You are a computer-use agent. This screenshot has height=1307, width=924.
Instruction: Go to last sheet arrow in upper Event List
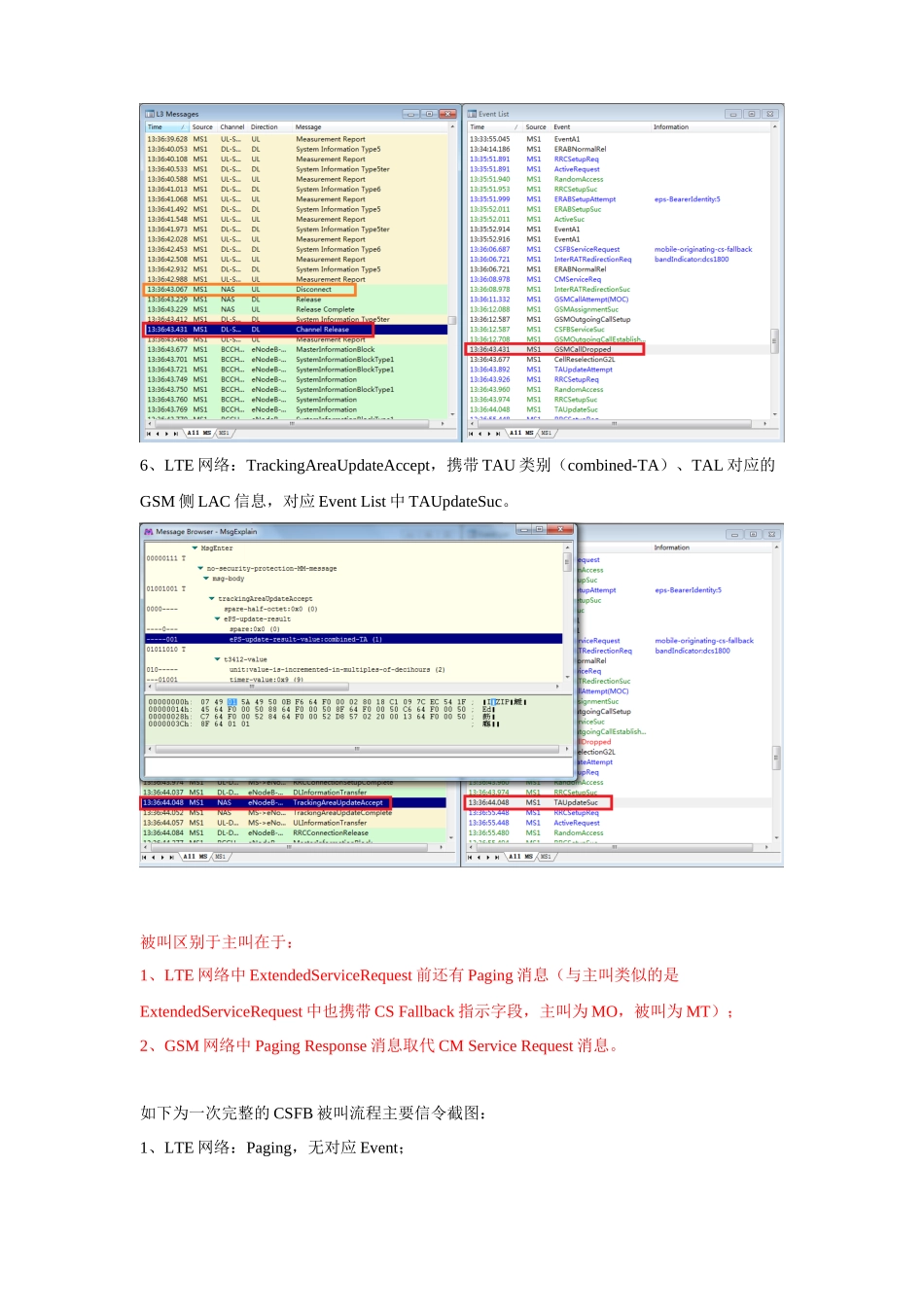tap(499, 433)
